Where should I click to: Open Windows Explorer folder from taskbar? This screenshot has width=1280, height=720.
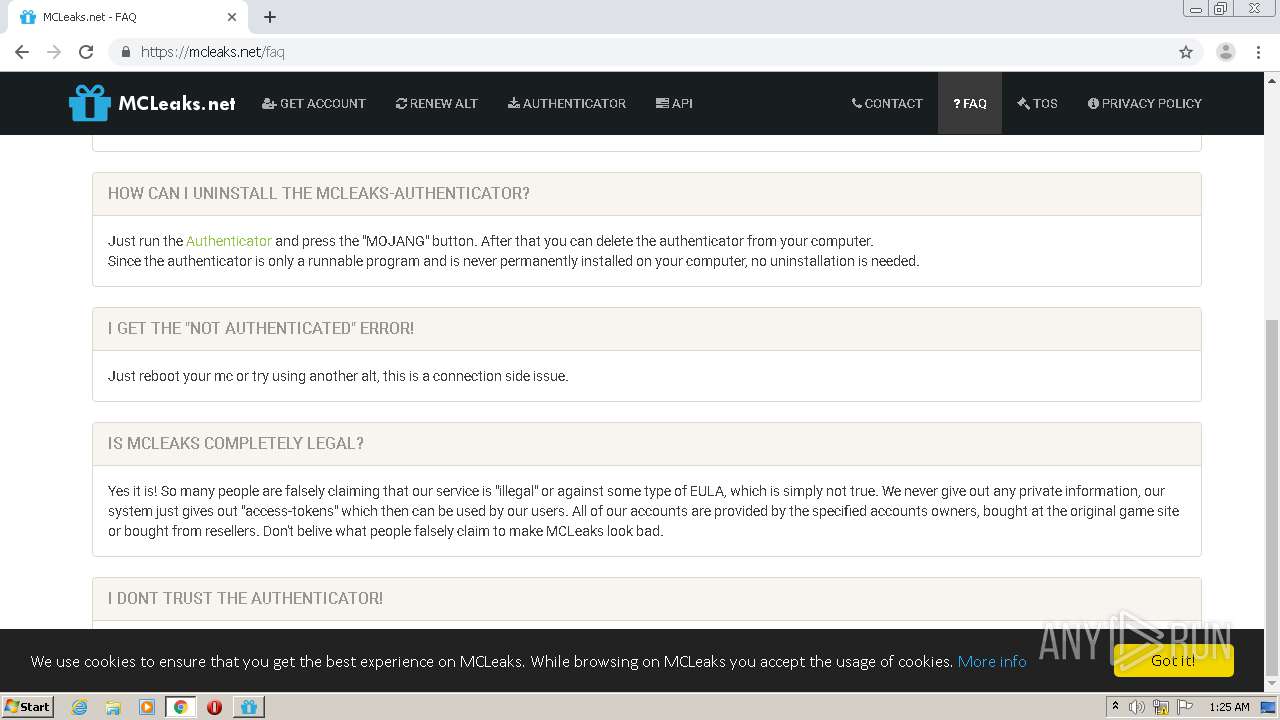(x=113, y=707)
